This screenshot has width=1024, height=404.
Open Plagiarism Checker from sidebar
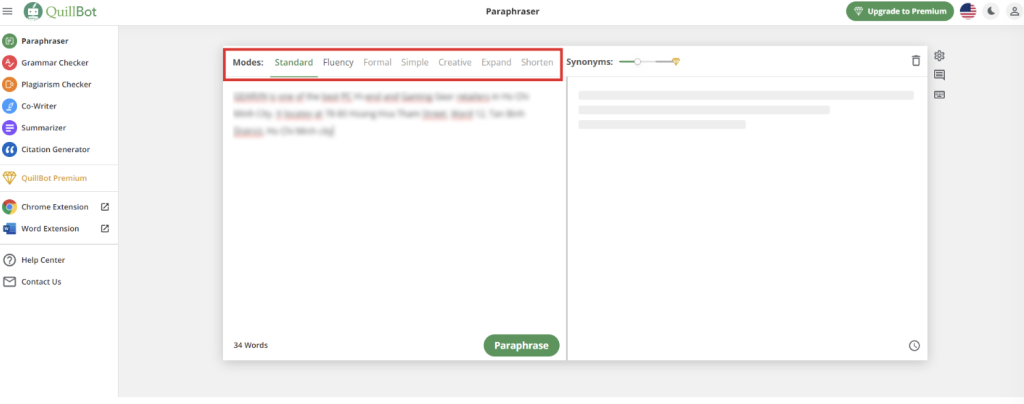(x=56, y=84)
